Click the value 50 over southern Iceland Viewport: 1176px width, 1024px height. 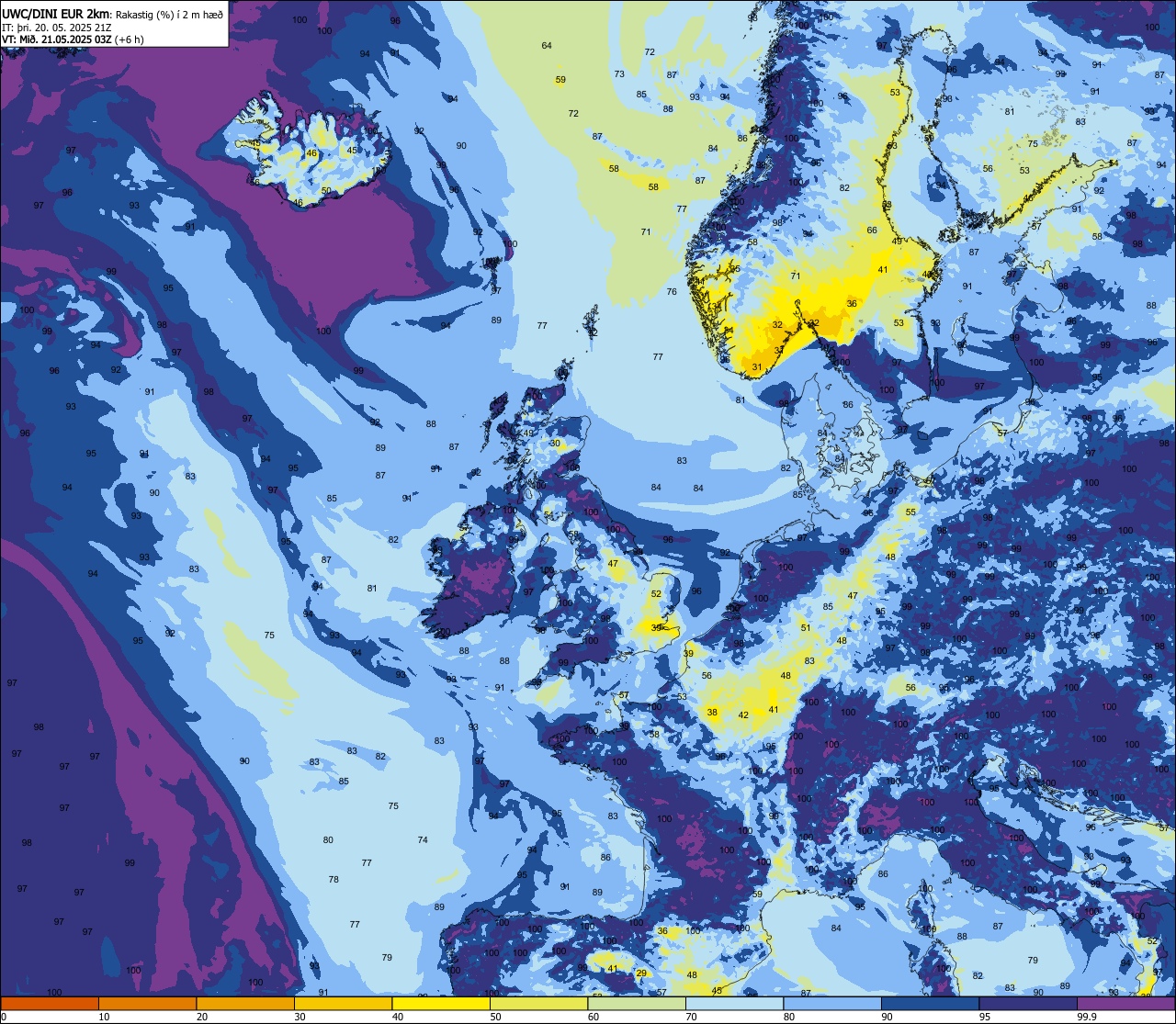click(x=326, y=190)
